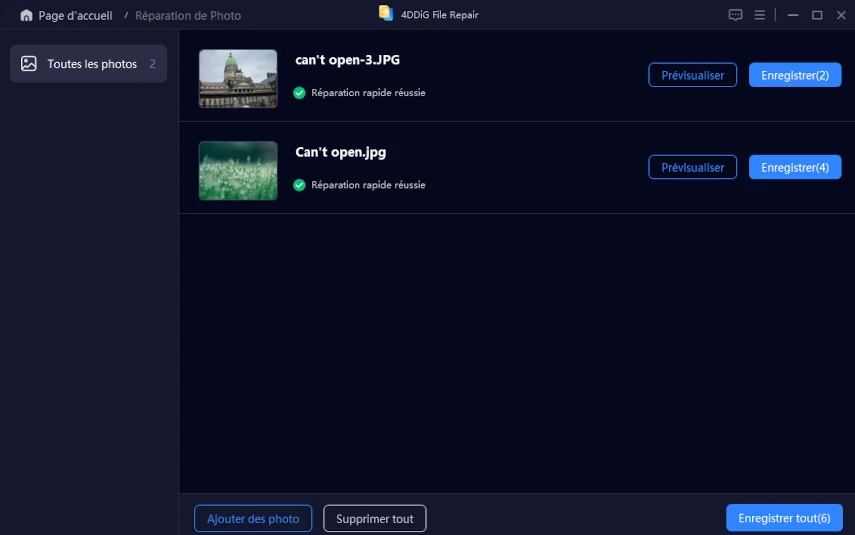855x535 pixels.
Task: Go to Page d'accueil breadcrumb
Action: [75, 16]
